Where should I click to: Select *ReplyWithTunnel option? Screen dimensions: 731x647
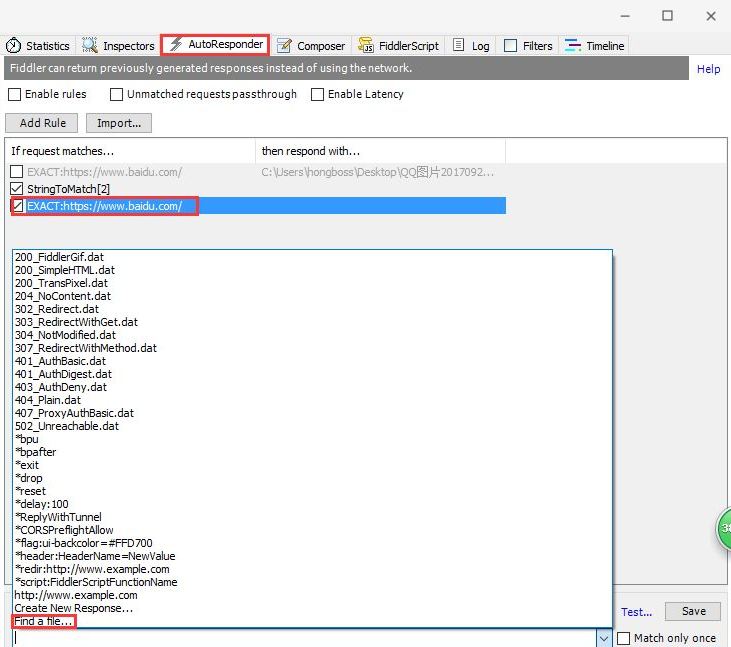coord(311,517)
